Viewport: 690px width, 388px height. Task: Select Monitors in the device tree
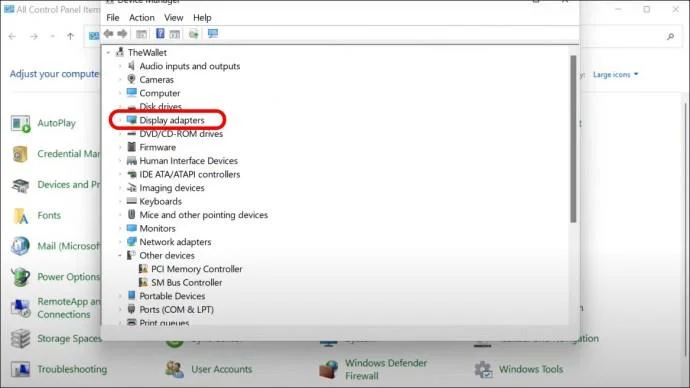pos(158,228)
